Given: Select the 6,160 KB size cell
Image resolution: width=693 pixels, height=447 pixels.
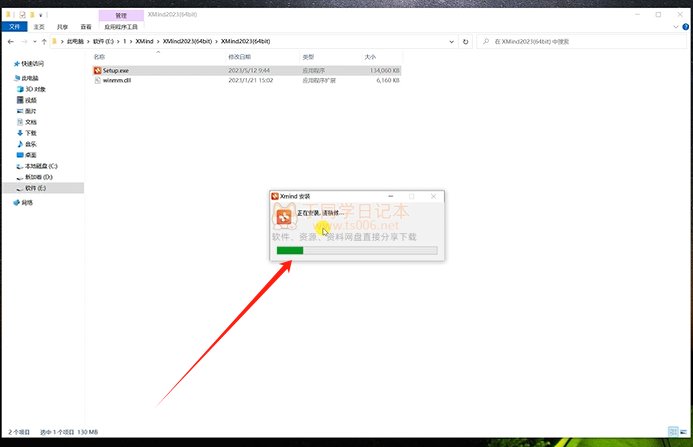Looking at the screenshot, I should click(x=388, y=80).
